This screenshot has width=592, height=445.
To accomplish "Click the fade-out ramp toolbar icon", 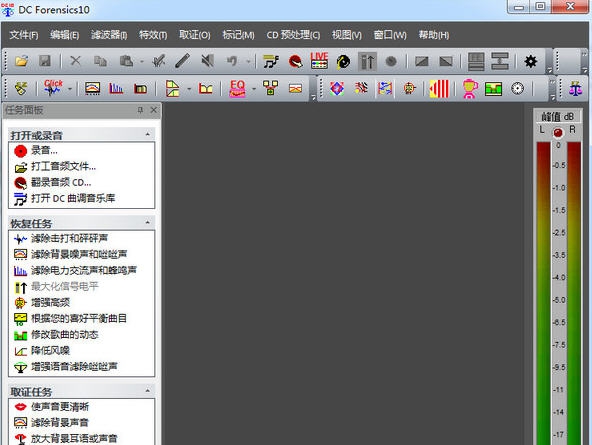I will [x=446, y=61].
